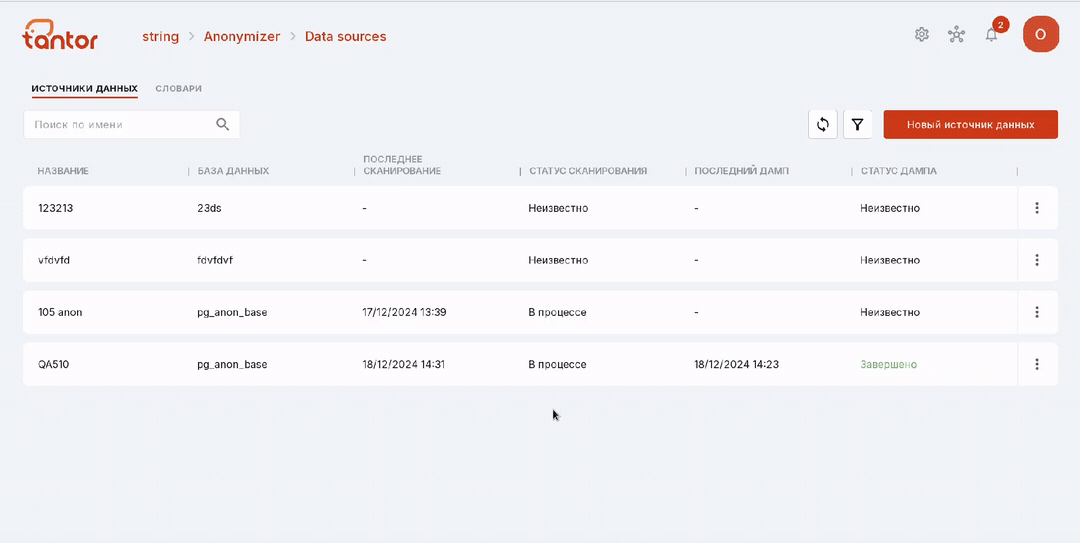This screenshot has height=543, width=1080.
Task: Open the filter funnel button
Action: [x=858, y=125]
